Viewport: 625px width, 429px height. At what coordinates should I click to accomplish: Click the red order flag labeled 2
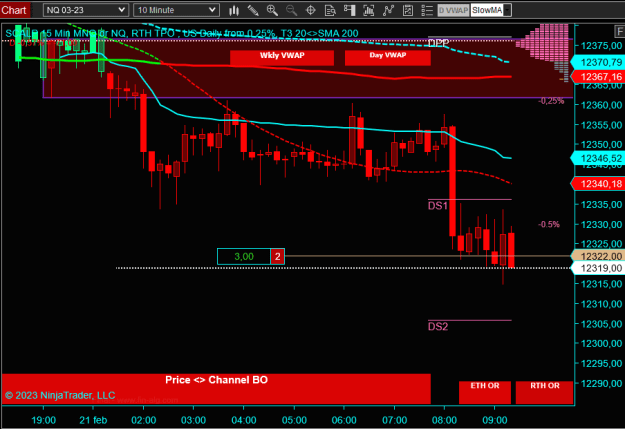tap(277, 256)
